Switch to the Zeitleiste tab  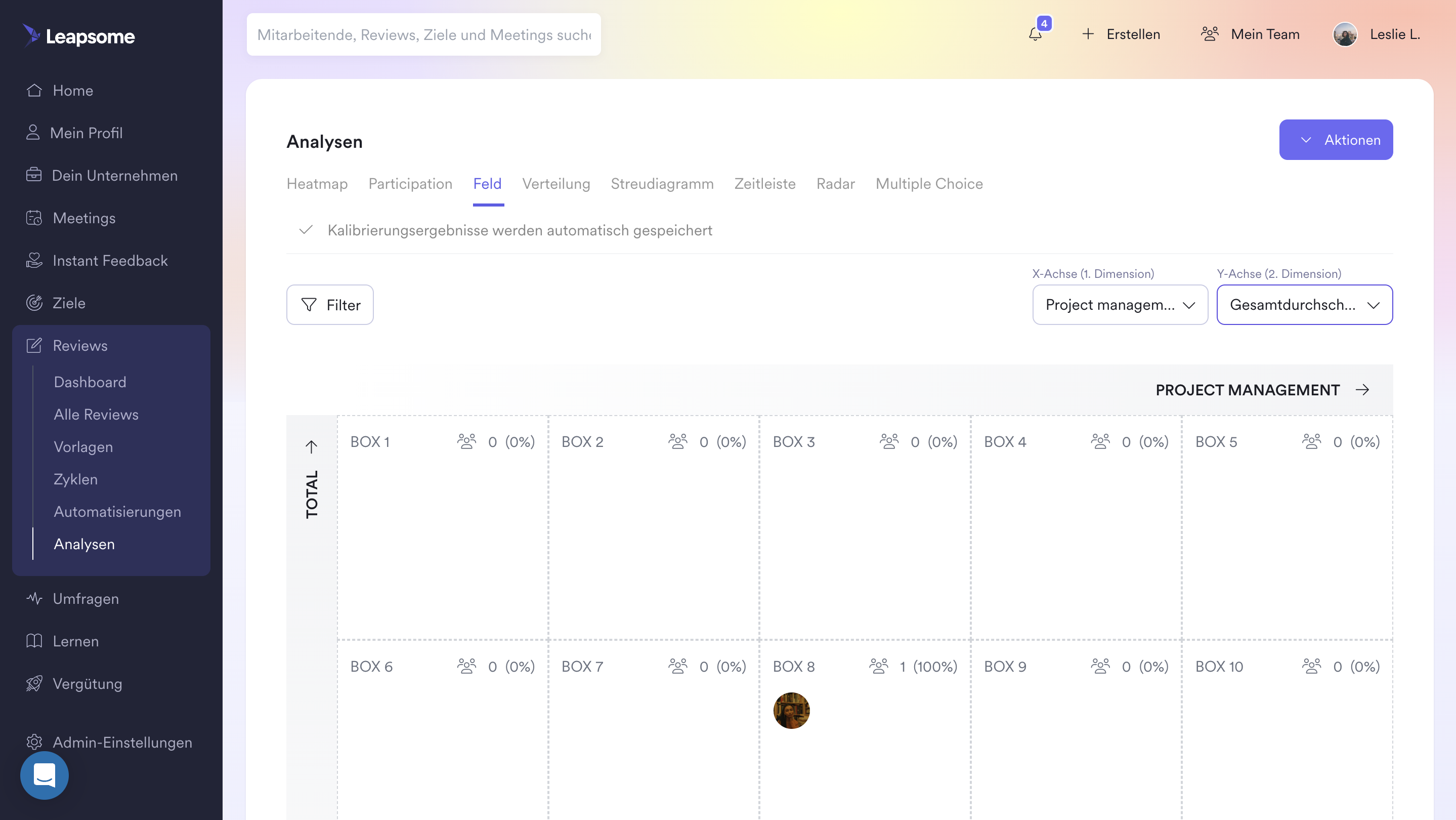(765, 184)
